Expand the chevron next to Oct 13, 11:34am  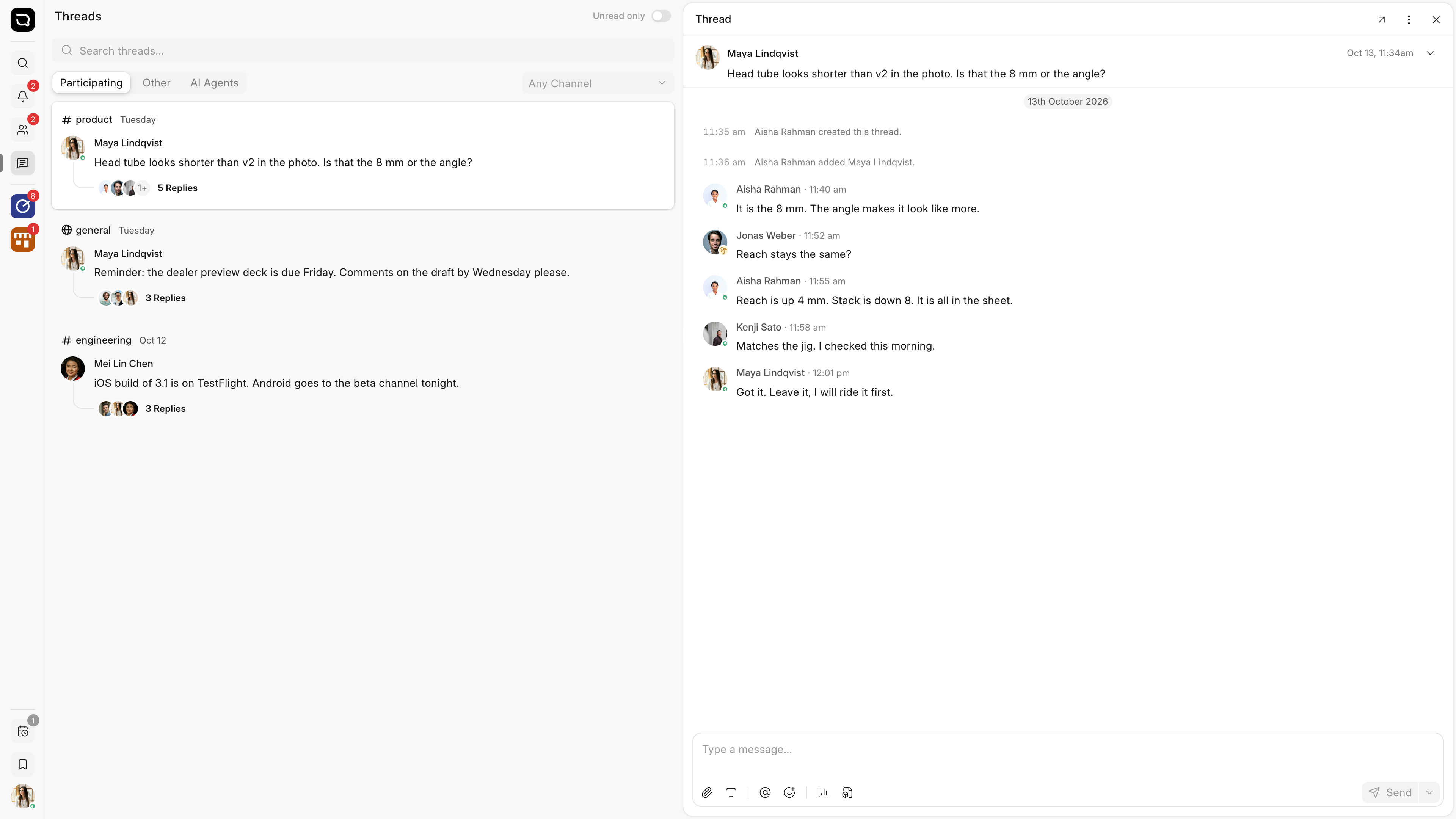coord(1430,53)
